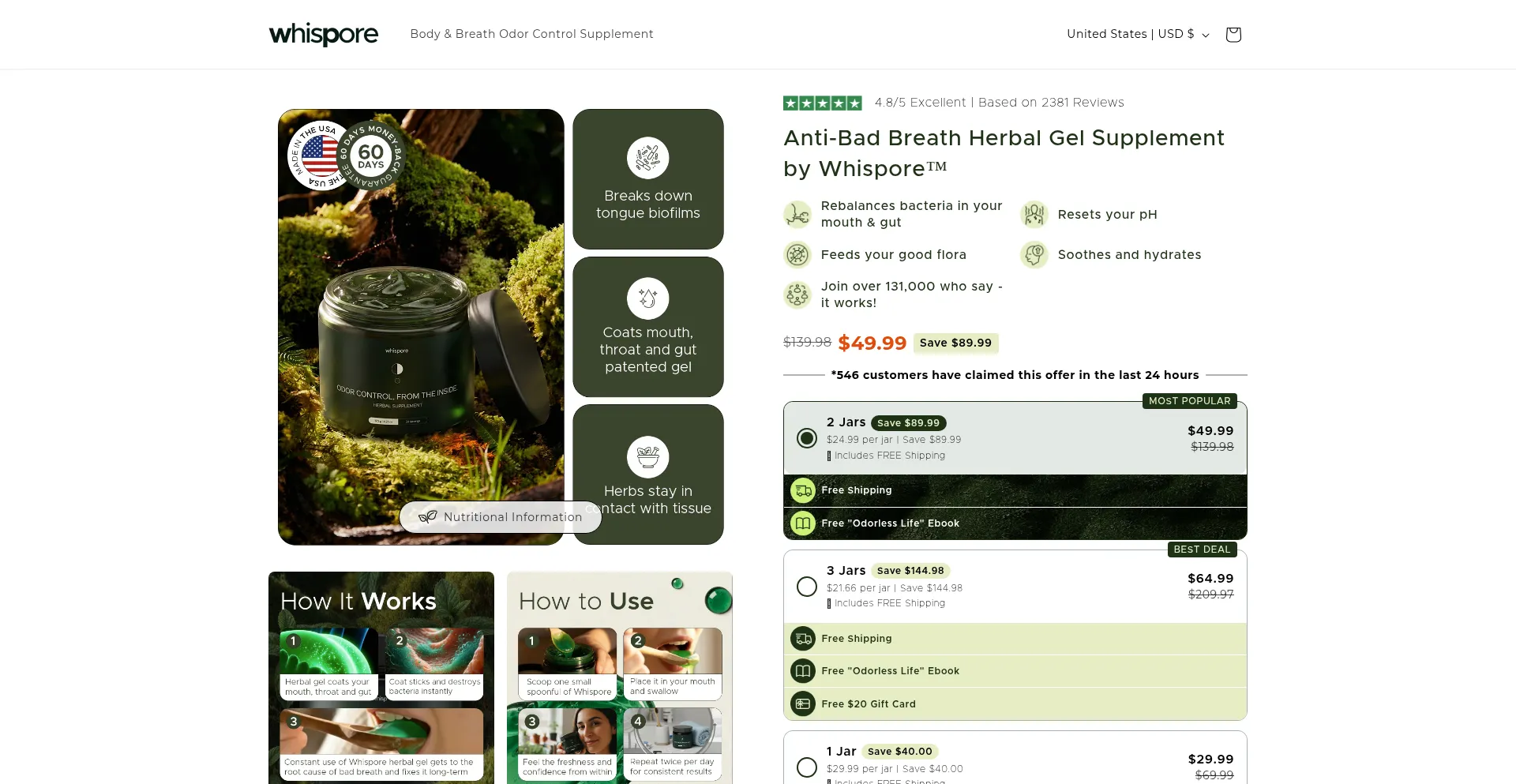Click Free Shipping truck icon under 2 Jars

pyautogui.click(x=803, y=490)
